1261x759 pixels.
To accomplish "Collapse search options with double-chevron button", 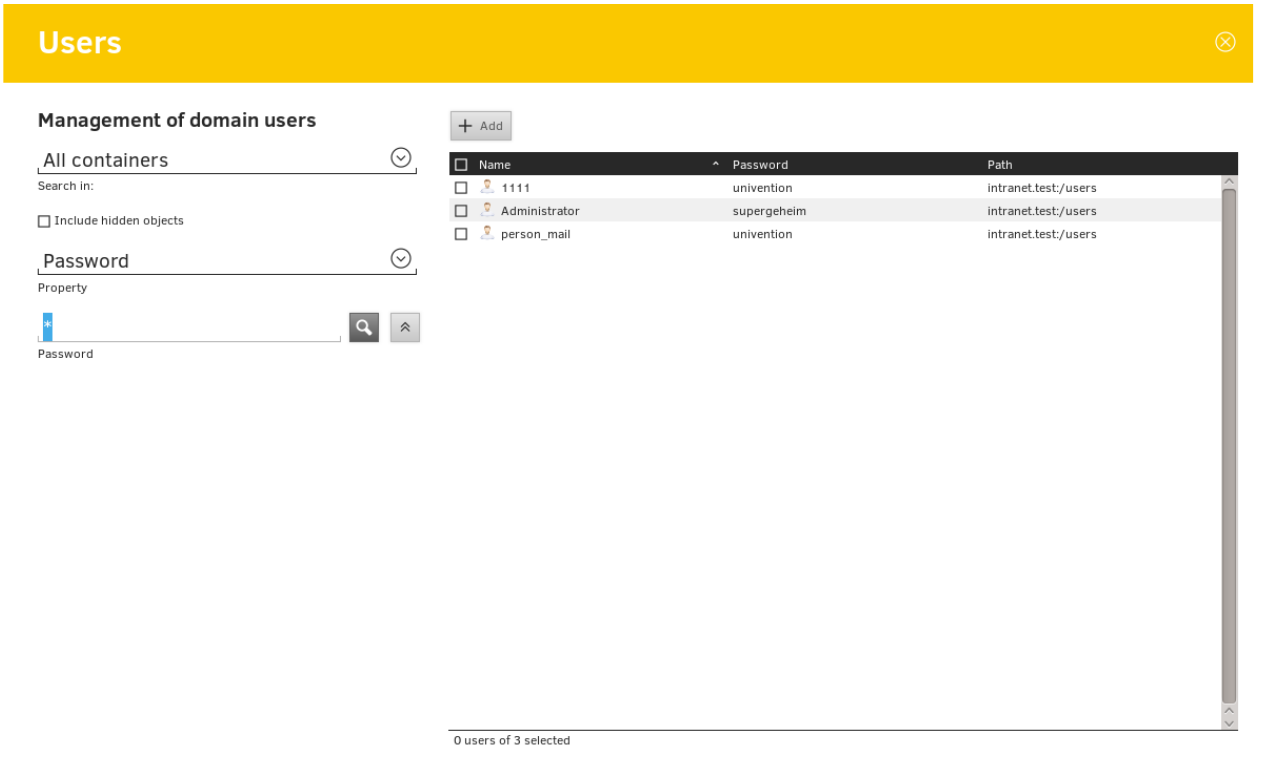I will [405, 327].
